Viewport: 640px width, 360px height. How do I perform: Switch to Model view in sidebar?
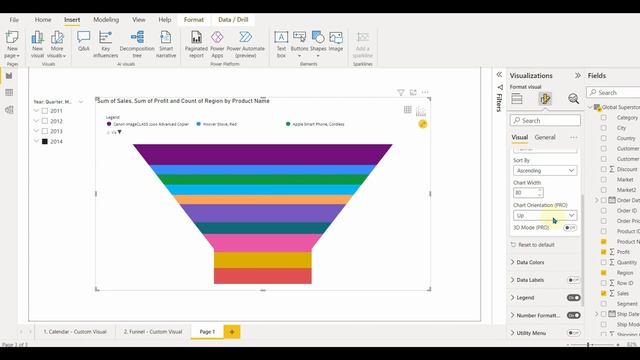[9, 110]
